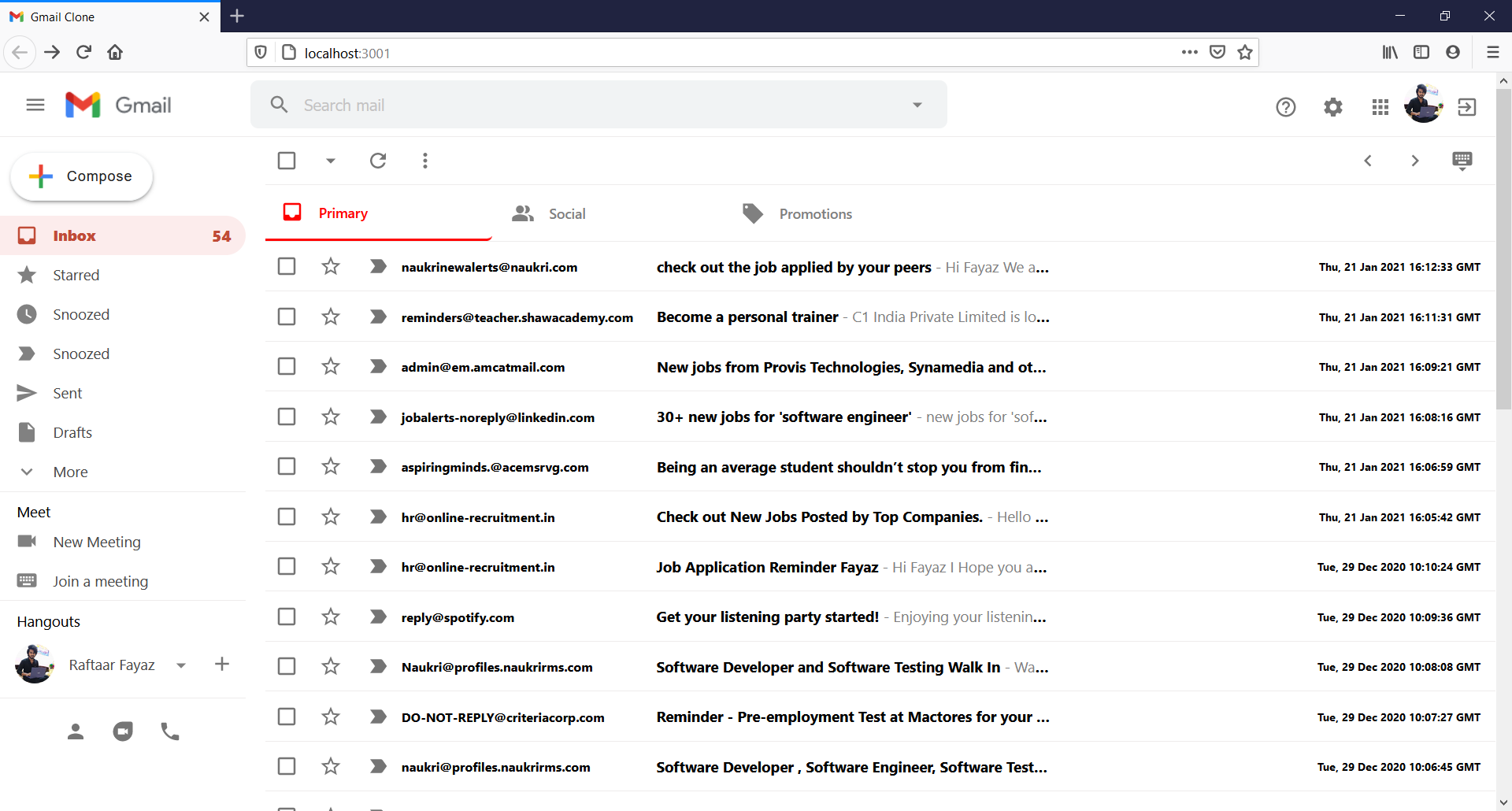1512x811 pixels.
Task: Open the main hamburger menu beside the Gmail logo
Action: click(35, 105)
